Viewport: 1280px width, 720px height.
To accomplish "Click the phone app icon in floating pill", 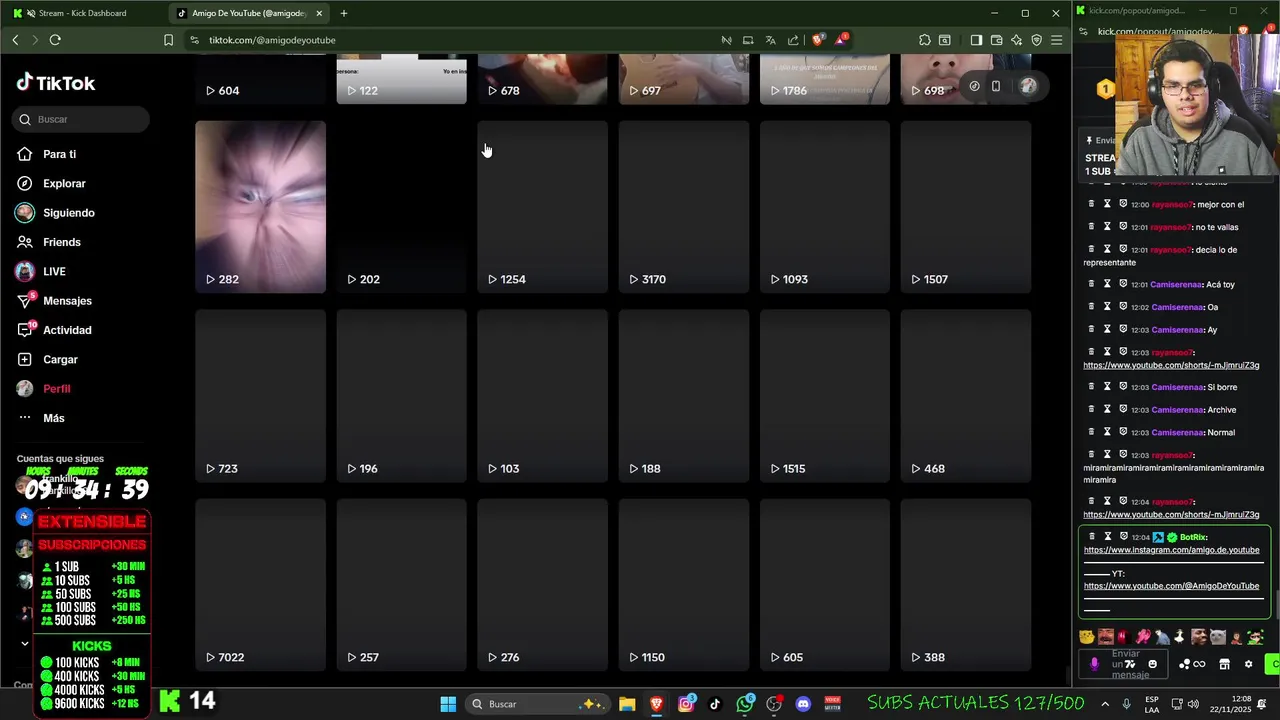I will click(996, 86).
